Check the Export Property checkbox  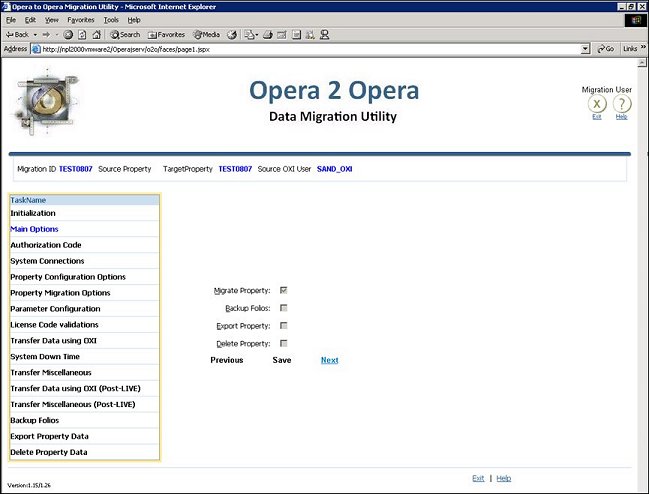point(284,326)
